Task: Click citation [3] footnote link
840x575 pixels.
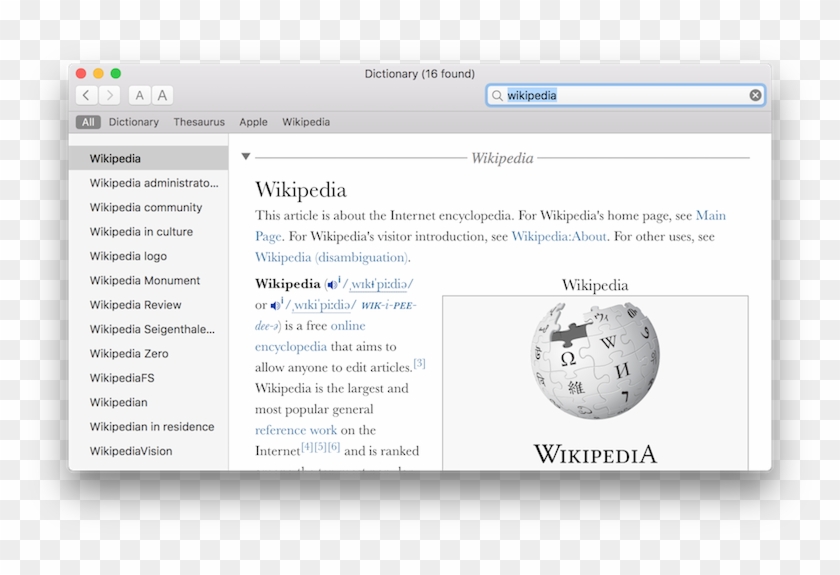Action: pyautogui.click(x=419, y=363)
